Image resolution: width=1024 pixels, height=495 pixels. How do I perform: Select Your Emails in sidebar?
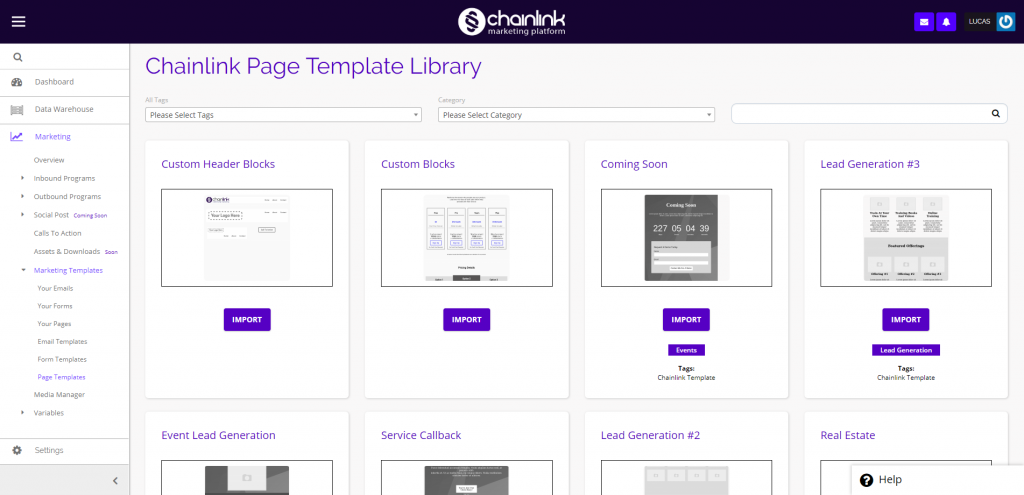(56, 288)
